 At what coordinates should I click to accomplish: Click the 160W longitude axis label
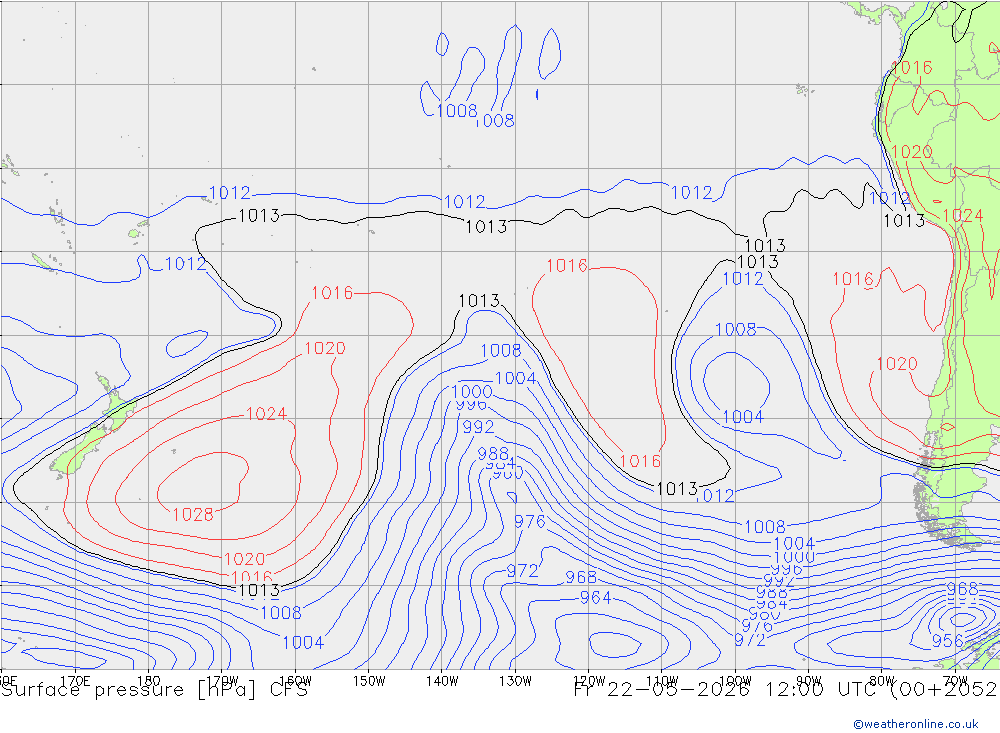[295, 681]
